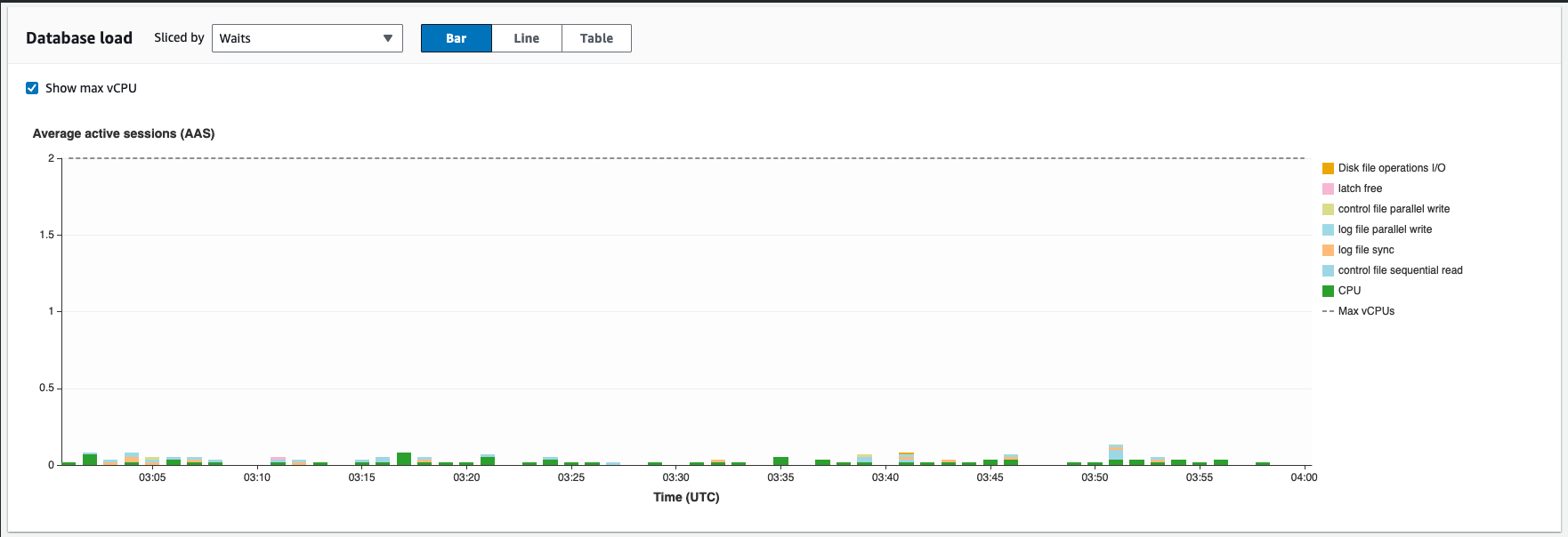Image resolution: width=1568 pixels, height=537 pixels.
Task: Click the log file sync legend swatch
Action: coord(1328,250)
